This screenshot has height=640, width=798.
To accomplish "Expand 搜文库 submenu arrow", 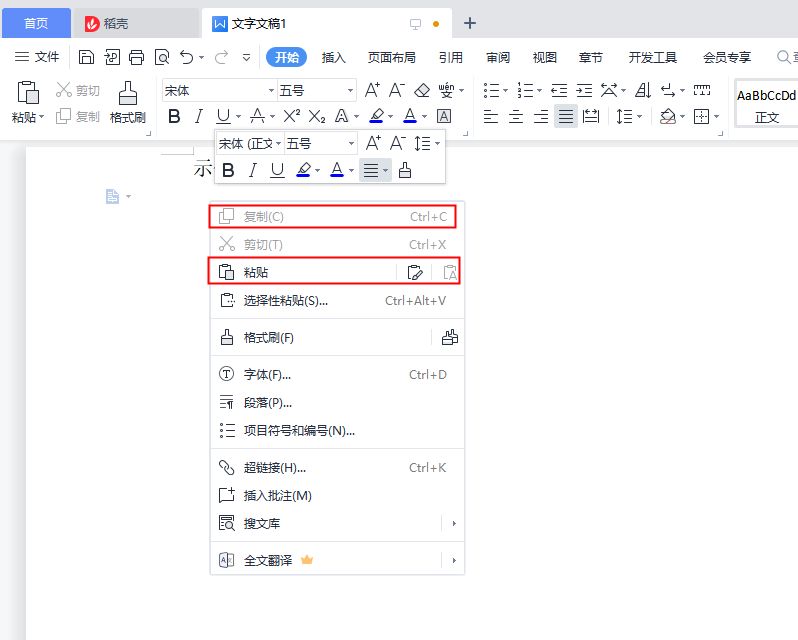I will click(x=453, y=523).
